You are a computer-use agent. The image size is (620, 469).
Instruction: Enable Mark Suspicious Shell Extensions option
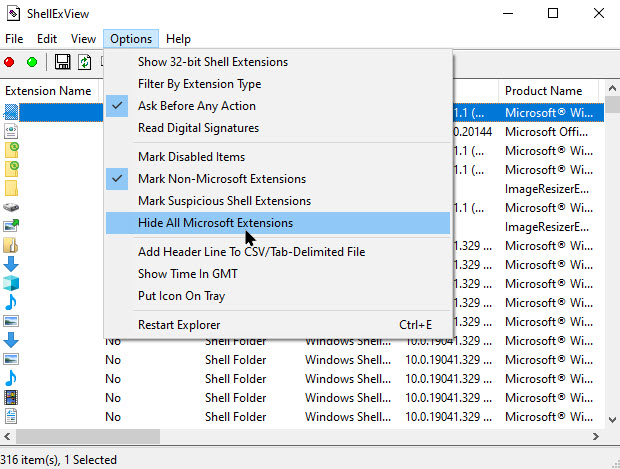pyautogui.click(x=278, y=201)
